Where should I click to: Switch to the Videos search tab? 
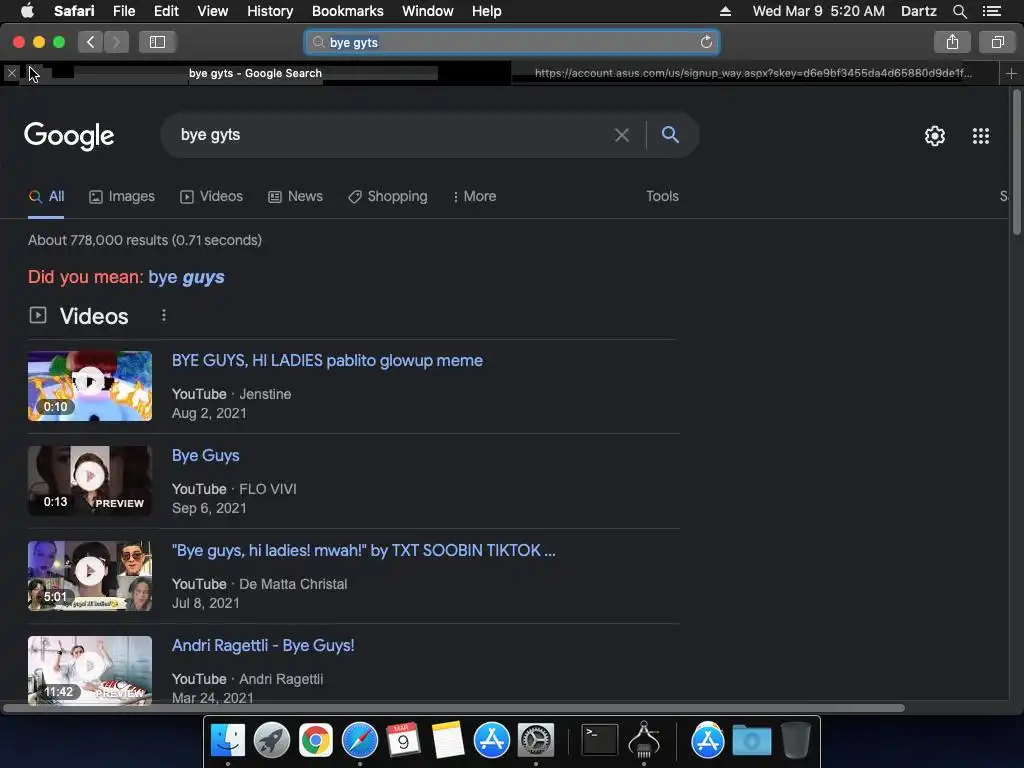pyautogui.click(x=212, y=197)
